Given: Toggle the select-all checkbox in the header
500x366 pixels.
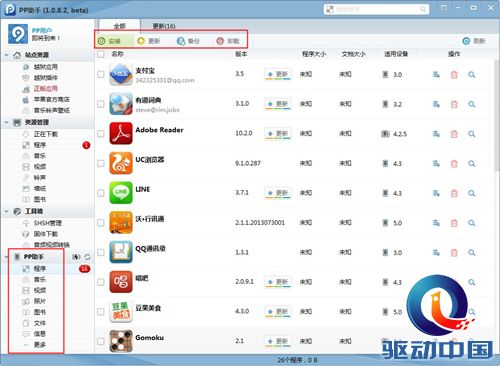Looking at the screenshot, I should pyautogui.click(x=101, y=54).
